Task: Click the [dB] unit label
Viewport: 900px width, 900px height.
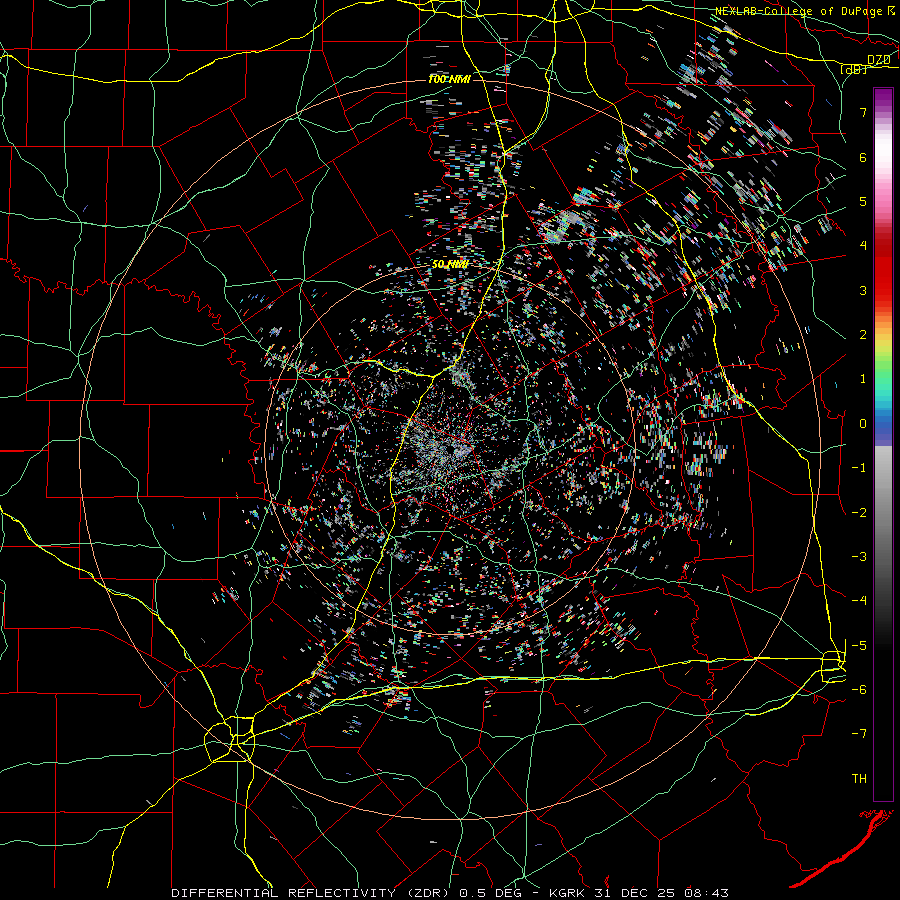Action: click(854, 69)
